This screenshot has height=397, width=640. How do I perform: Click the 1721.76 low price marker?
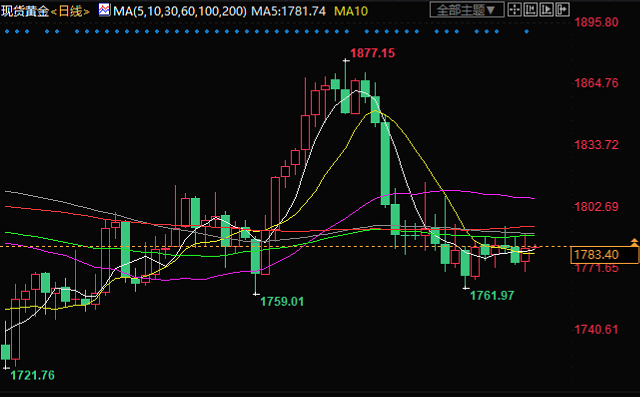pyautogui.click(x=32, y=375)
